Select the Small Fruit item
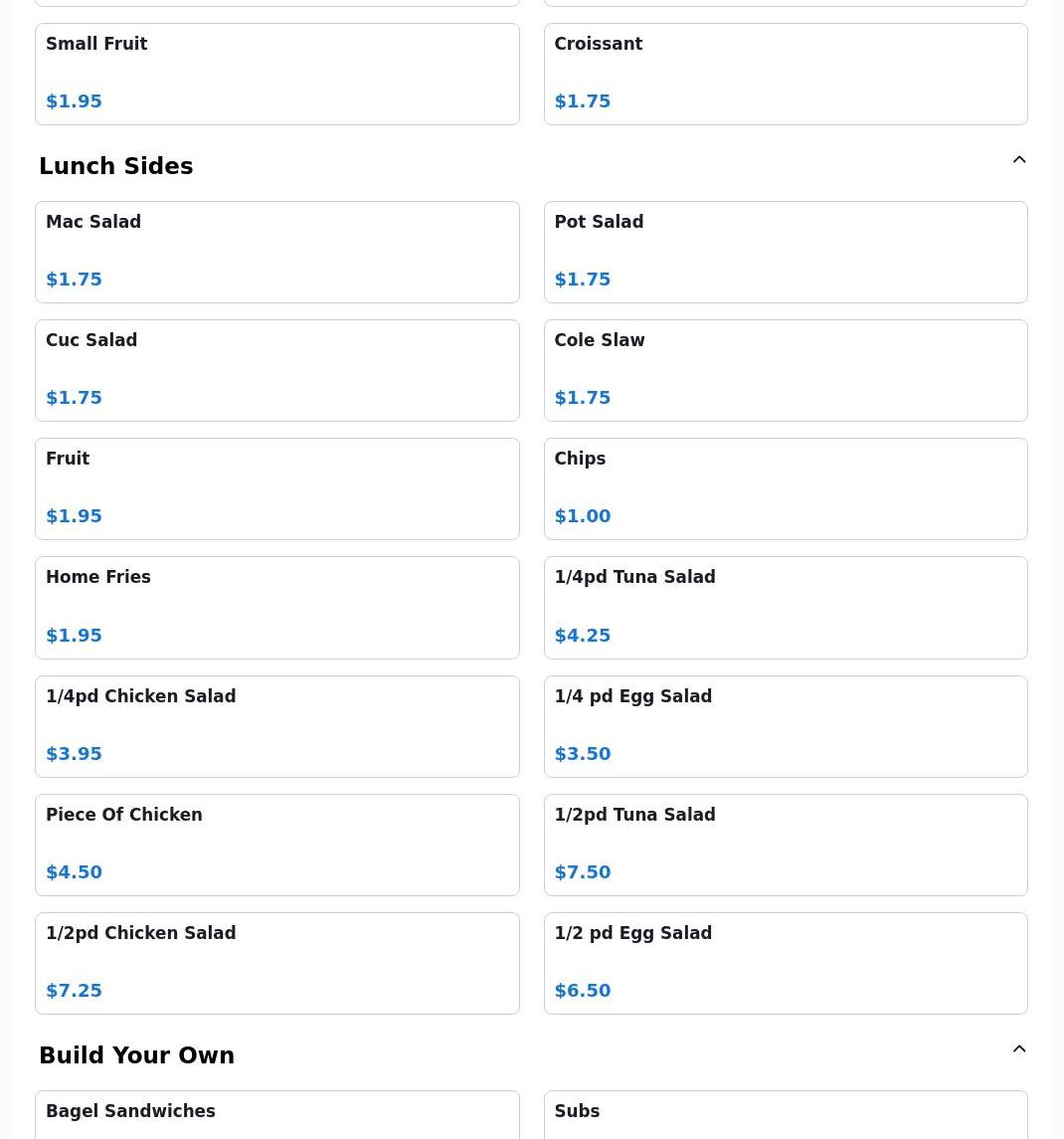This screenshot has height=1139, width=1064. click(x=277, y=74)
